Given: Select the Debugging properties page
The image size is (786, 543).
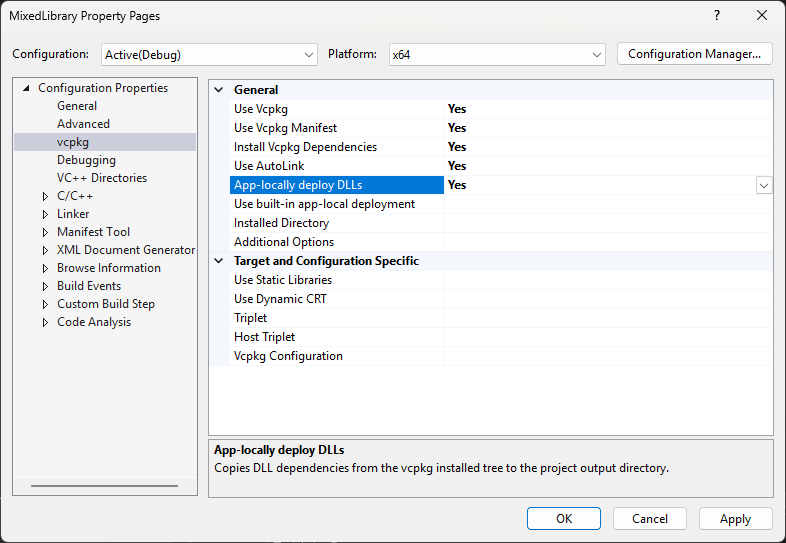Looking at the screenshot, I should 86,160.
